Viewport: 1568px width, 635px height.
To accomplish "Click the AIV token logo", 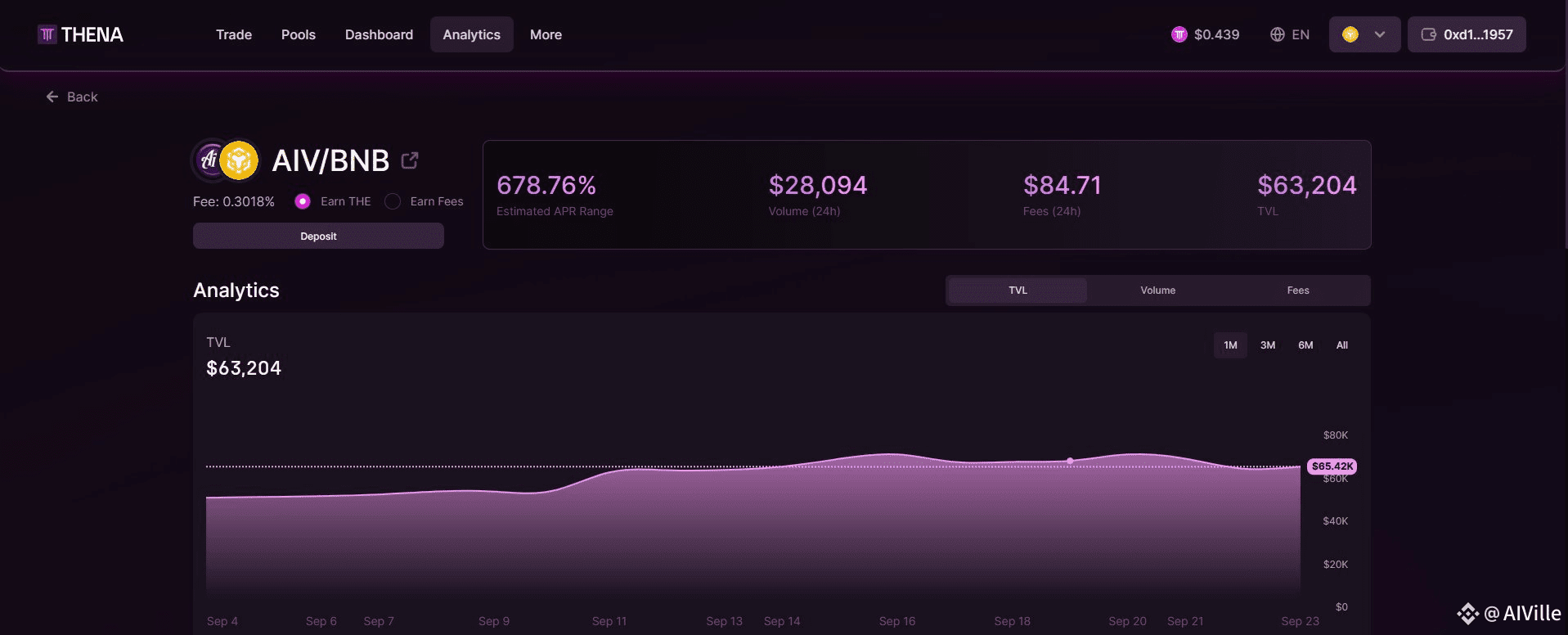I will (x=209, y=160).
